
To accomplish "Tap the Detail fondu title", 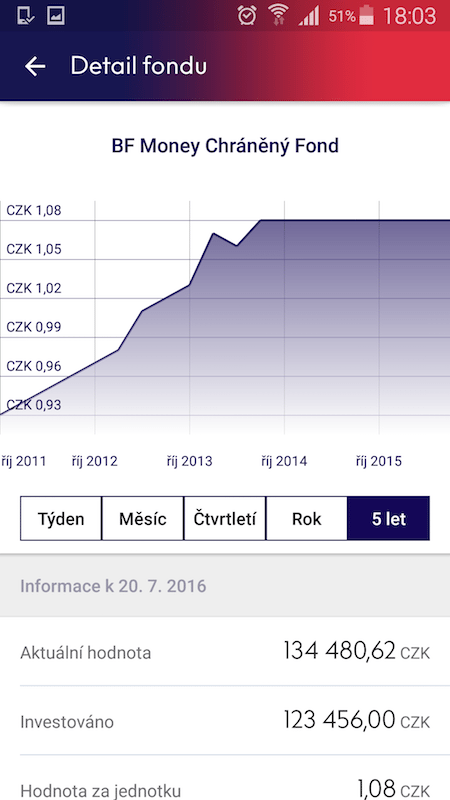I will click(x=139, y=66).
